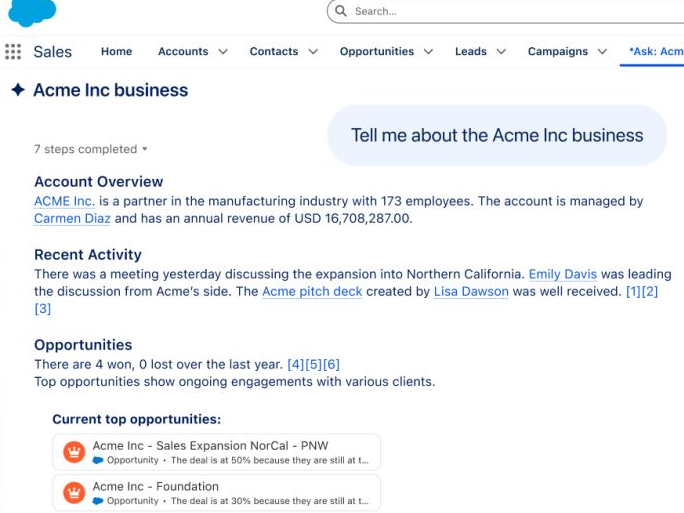Open Carmen Diaz's profile link
684x513 pixels.
(x=72, y=218)
